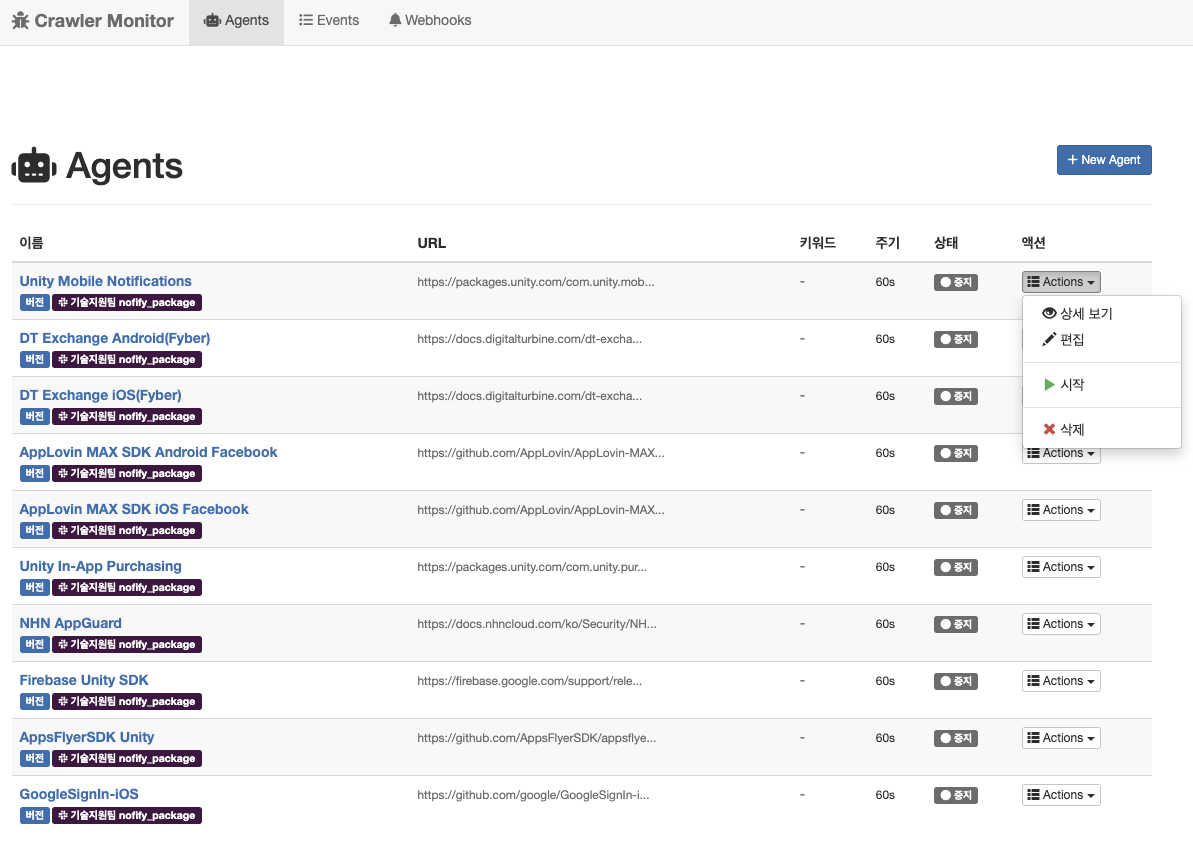
Task: Toggle 중지 status of AppLovin MAX SDK Android Facebook
Action: (956, 453)
